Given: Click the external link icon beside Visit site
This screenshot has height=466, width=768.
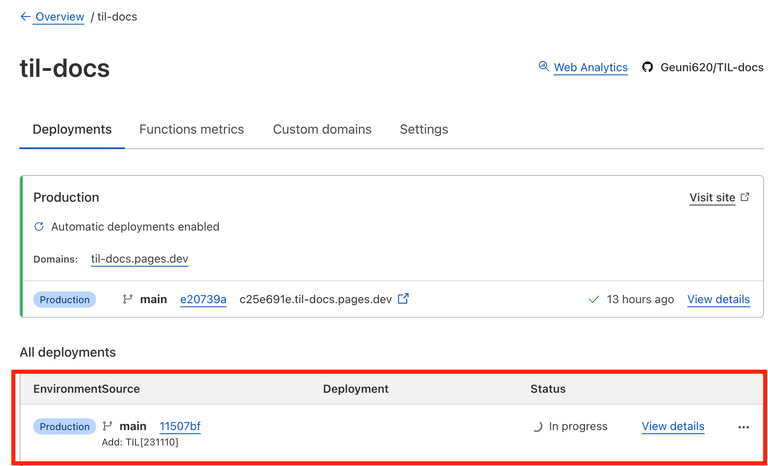Looking at the screenshot, I should [745, 197].
